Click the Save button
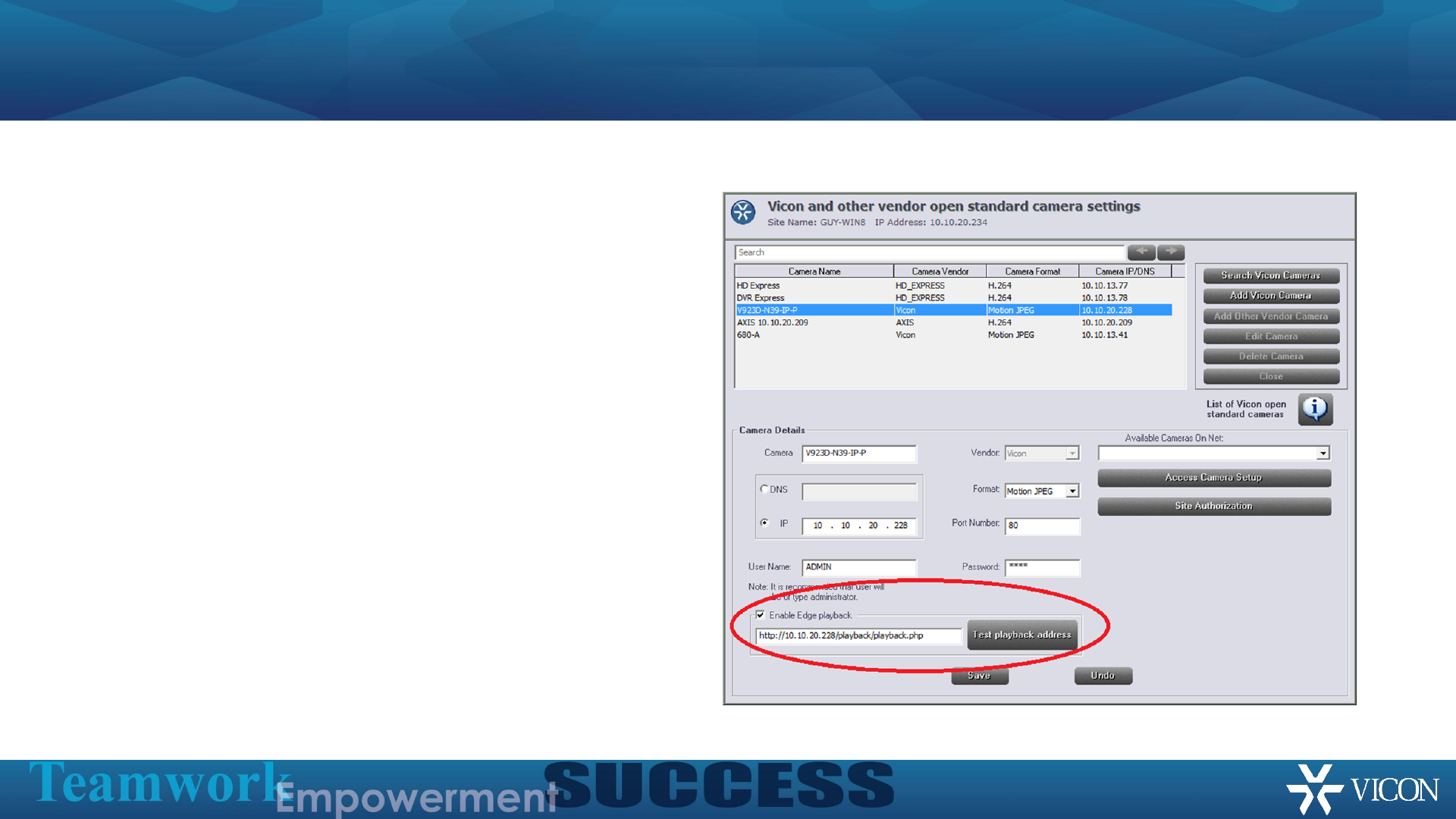Screen dimensions: 1456x819 coord(979,676)
